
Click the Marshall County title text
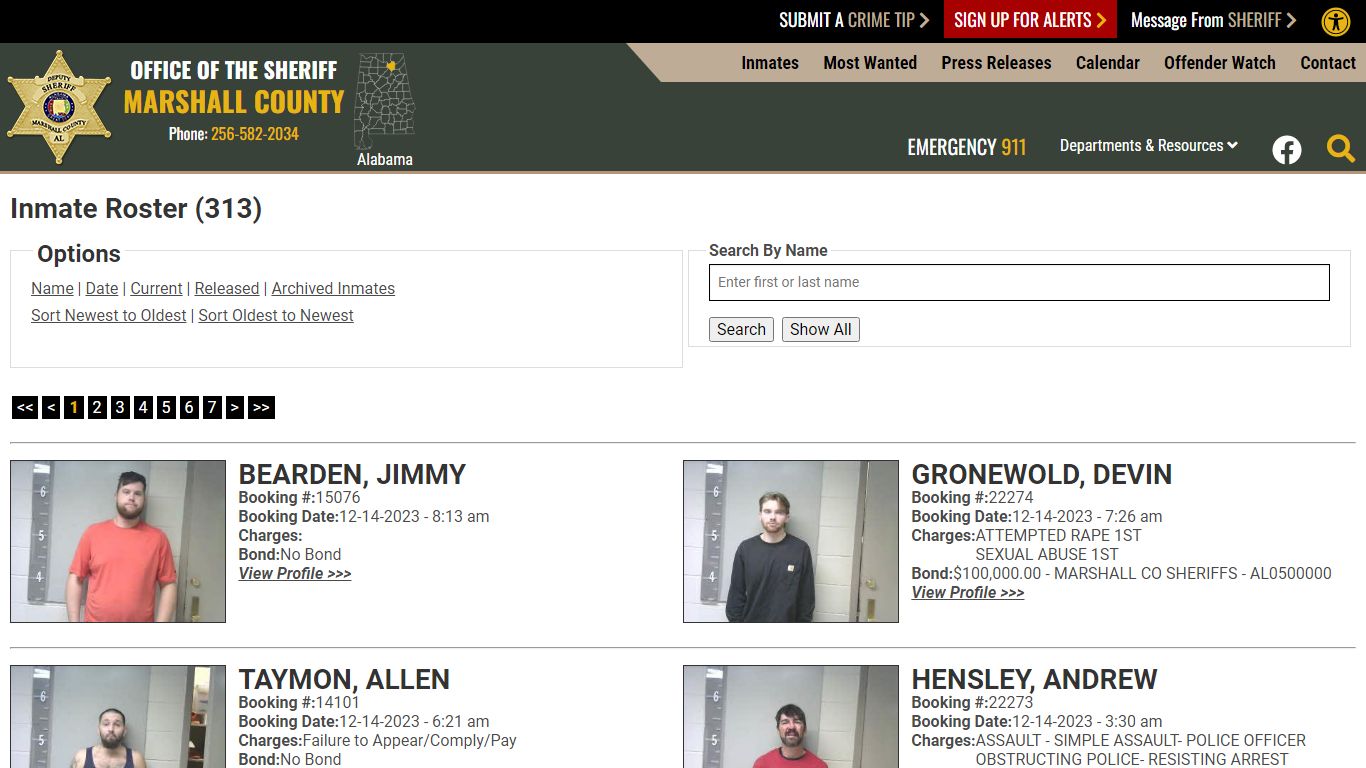234,102
